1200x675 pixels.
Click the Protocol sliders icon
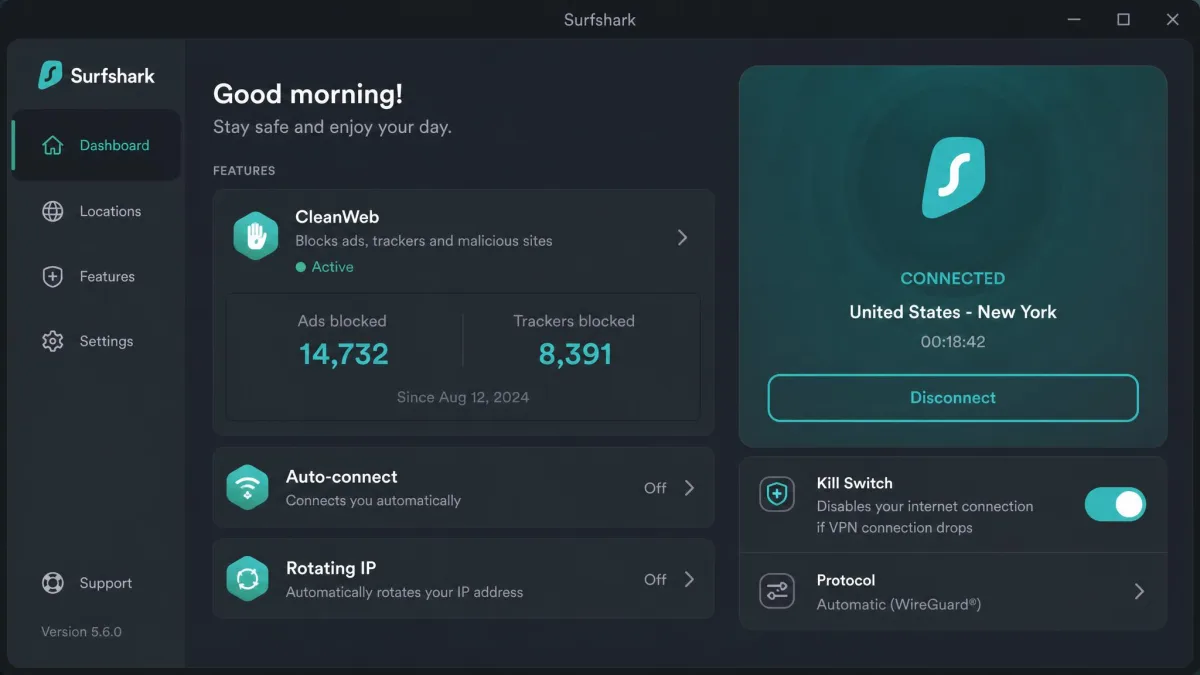[777, 591]
